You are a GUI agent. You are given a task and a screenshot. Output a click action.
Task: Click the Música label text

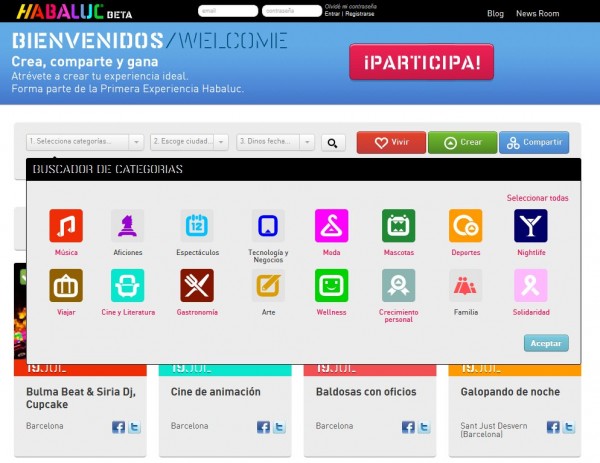(66, 253)
